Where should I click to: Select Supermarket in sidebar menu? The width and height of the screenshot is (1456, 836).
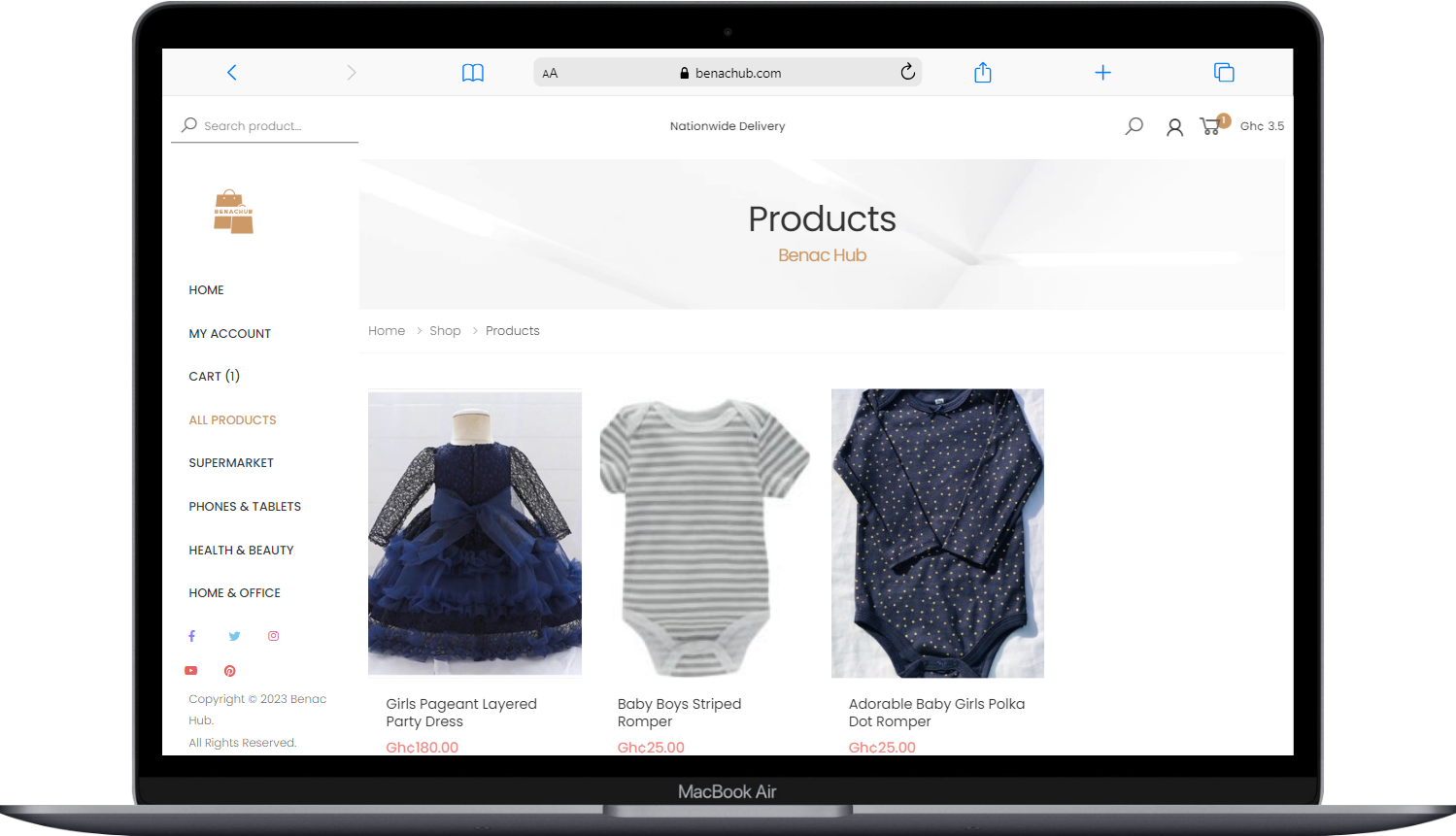coord(231,463)
